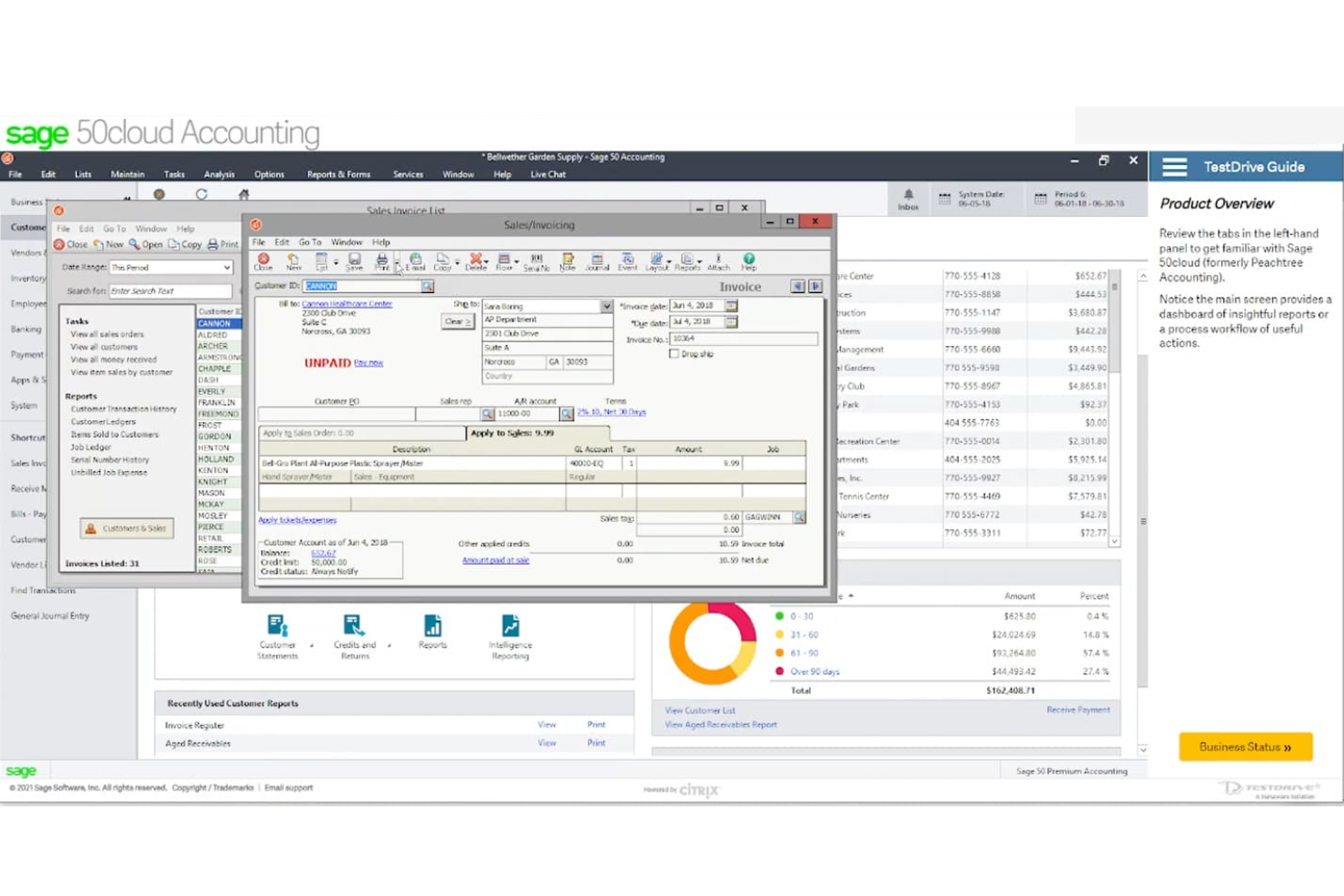The image size is (1344, 896).
Task: Open the Row dropdown arrow
Action: 517,262
